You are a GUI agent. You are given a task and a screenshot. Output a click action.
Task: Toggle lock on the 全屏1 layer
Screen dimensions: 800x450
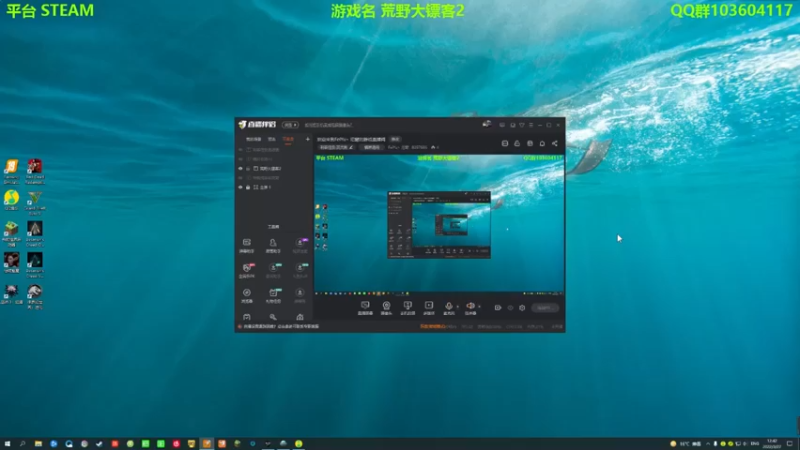tap(248, 187)
